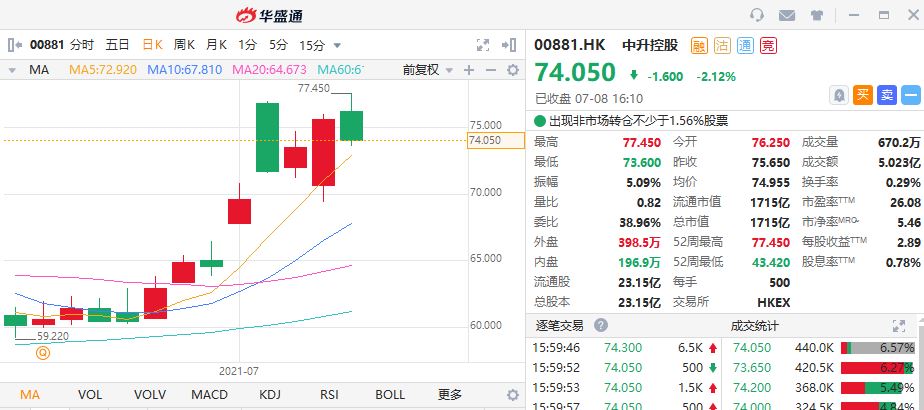Toggle the 融 margin tag
This screenshot has width=924, height=410.
click(699, 45)
